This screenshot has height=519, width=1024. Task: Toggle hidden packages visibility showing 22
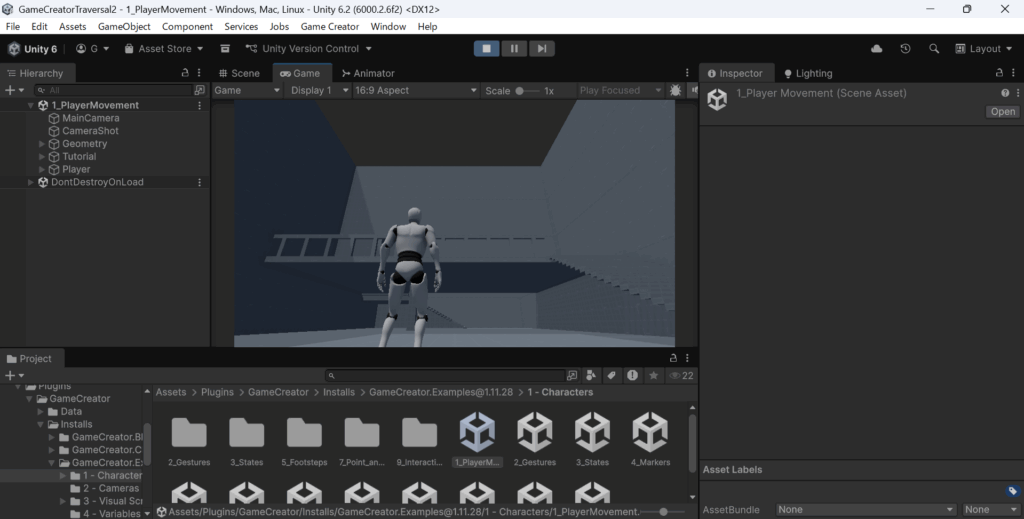coord(681,375)
